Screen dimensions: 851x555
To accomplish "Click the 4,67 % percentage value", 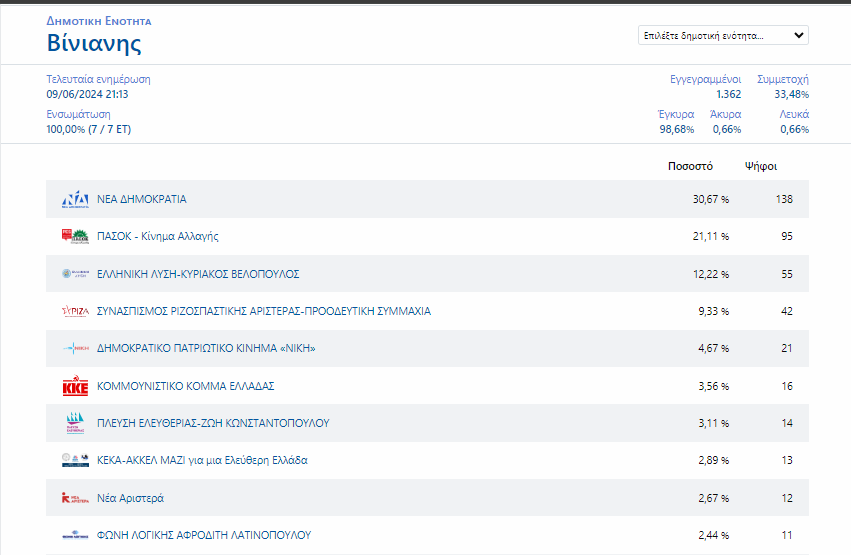I will point(713,348).
